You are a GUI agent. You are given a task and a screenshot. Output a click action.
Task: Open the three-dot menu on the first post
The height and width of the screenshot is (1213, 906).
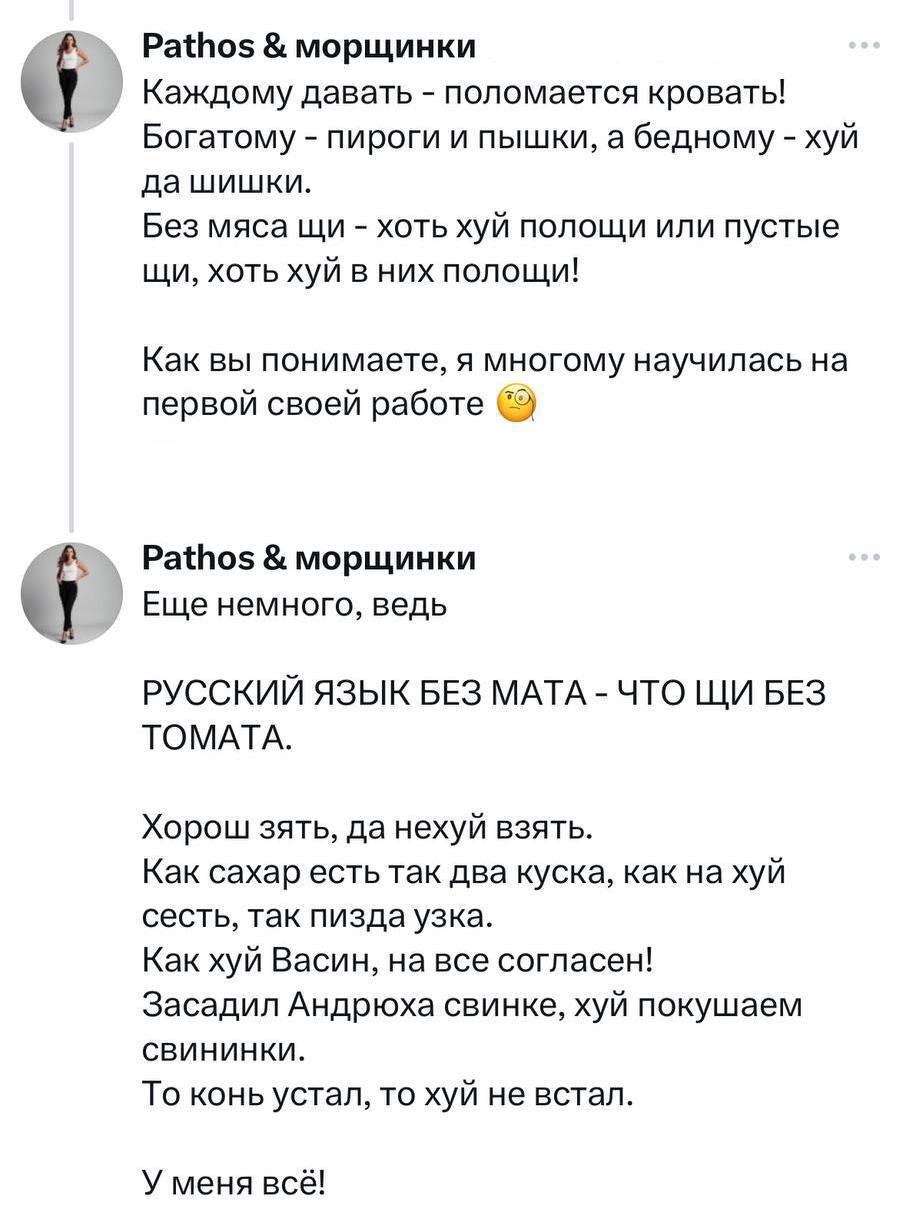pyautogui.click(x=863, y=46)
